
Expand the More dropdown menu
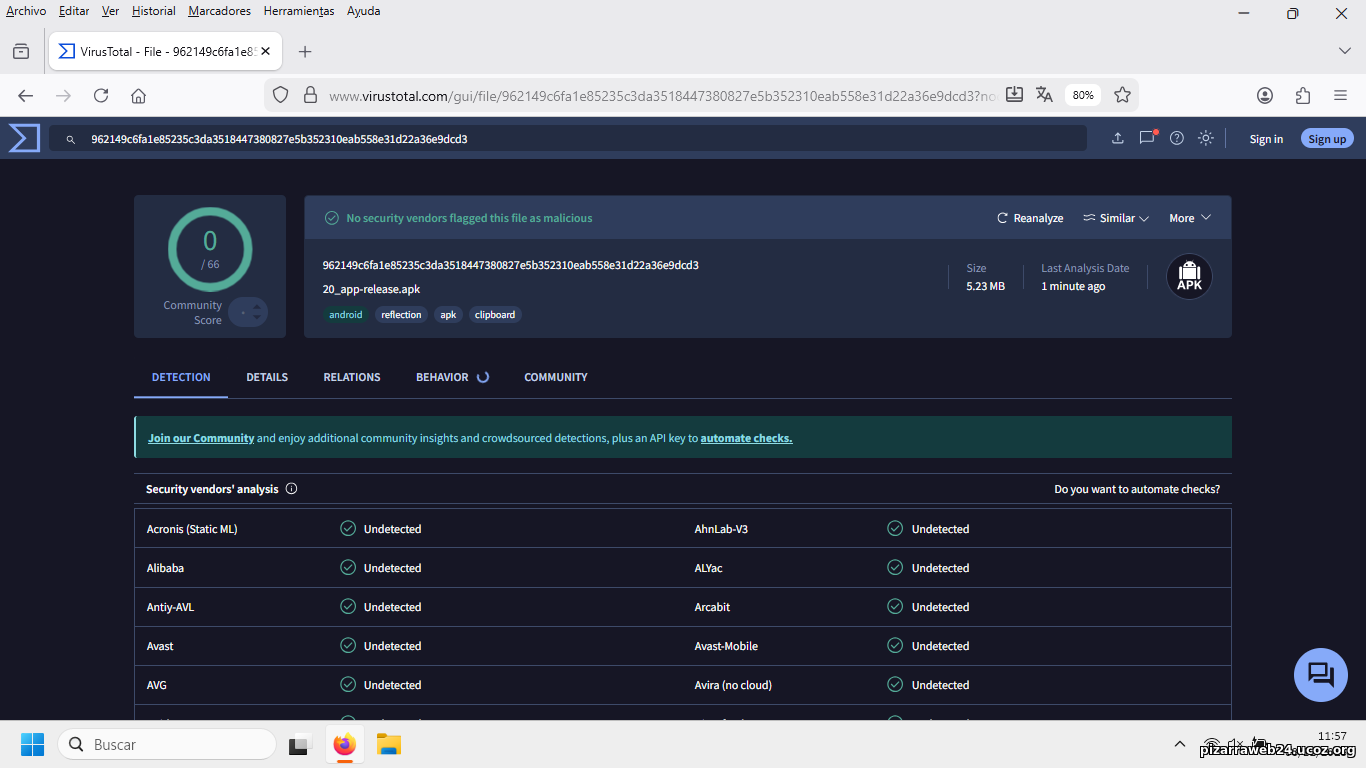point(1190,218)
